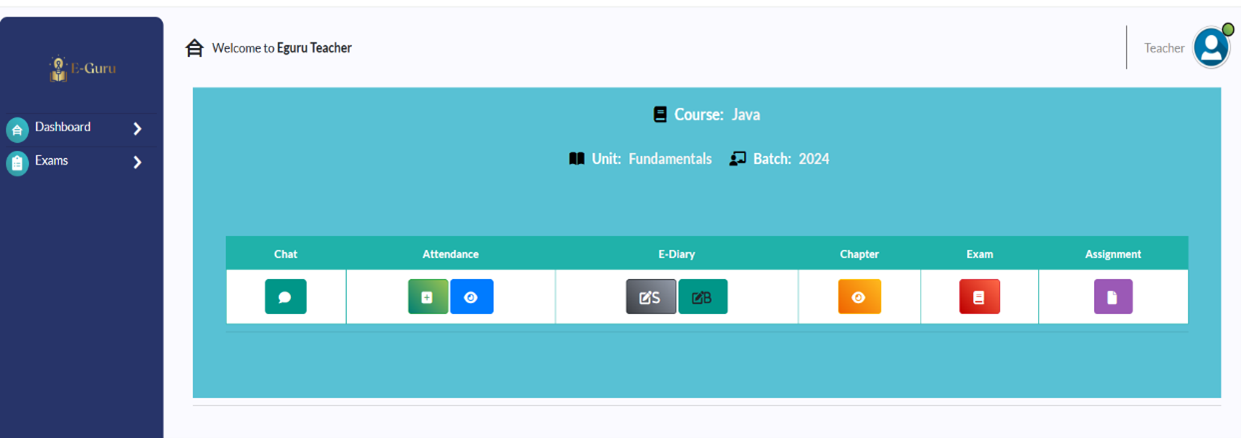Open the E-Diary B edit button
This screenshot has width=1241, height=438.
coord(702,297)
